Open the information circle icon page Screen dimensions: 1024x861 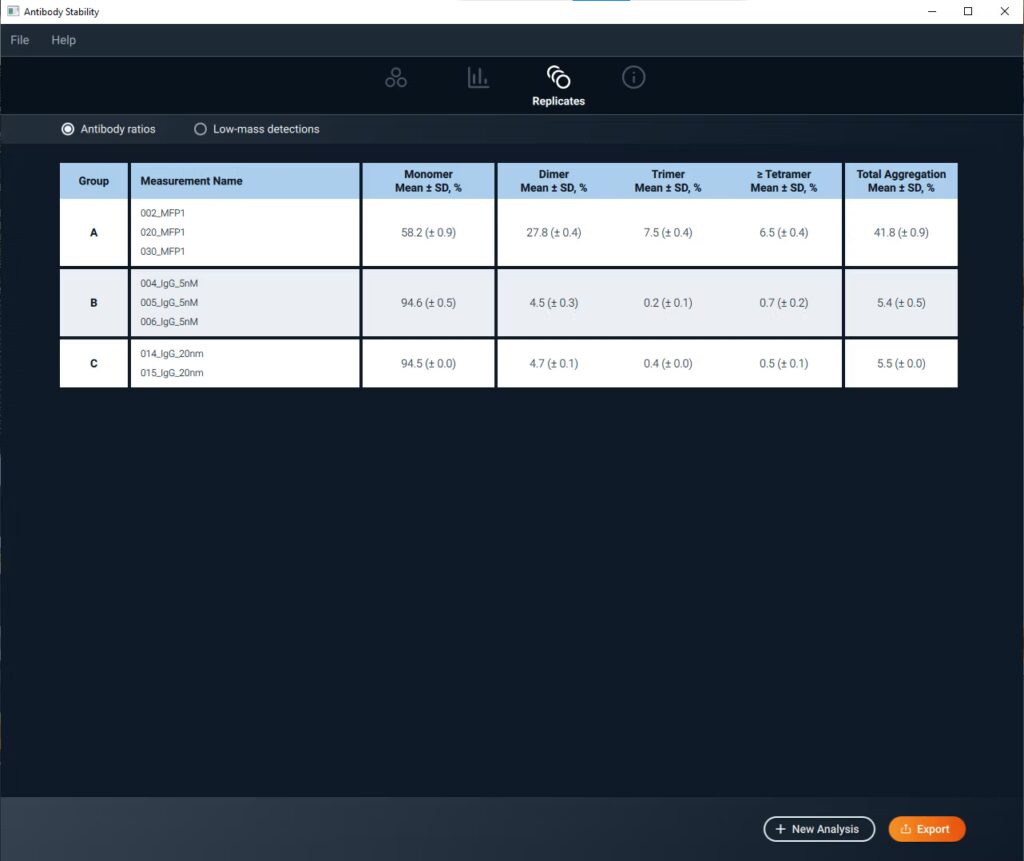(633, 78)
